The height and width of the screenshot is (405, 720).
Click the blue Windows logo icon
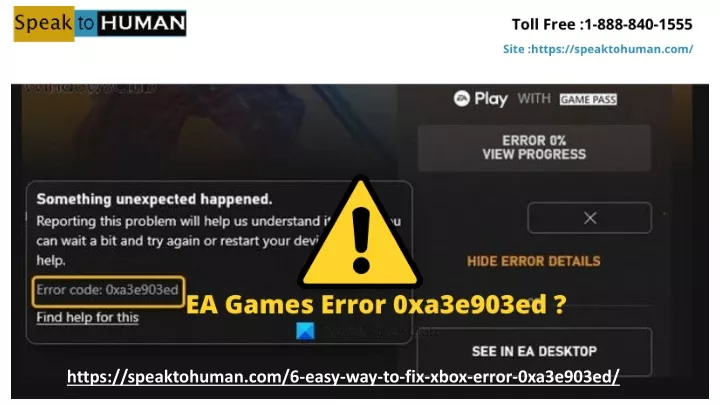click(x=305, y=331)
